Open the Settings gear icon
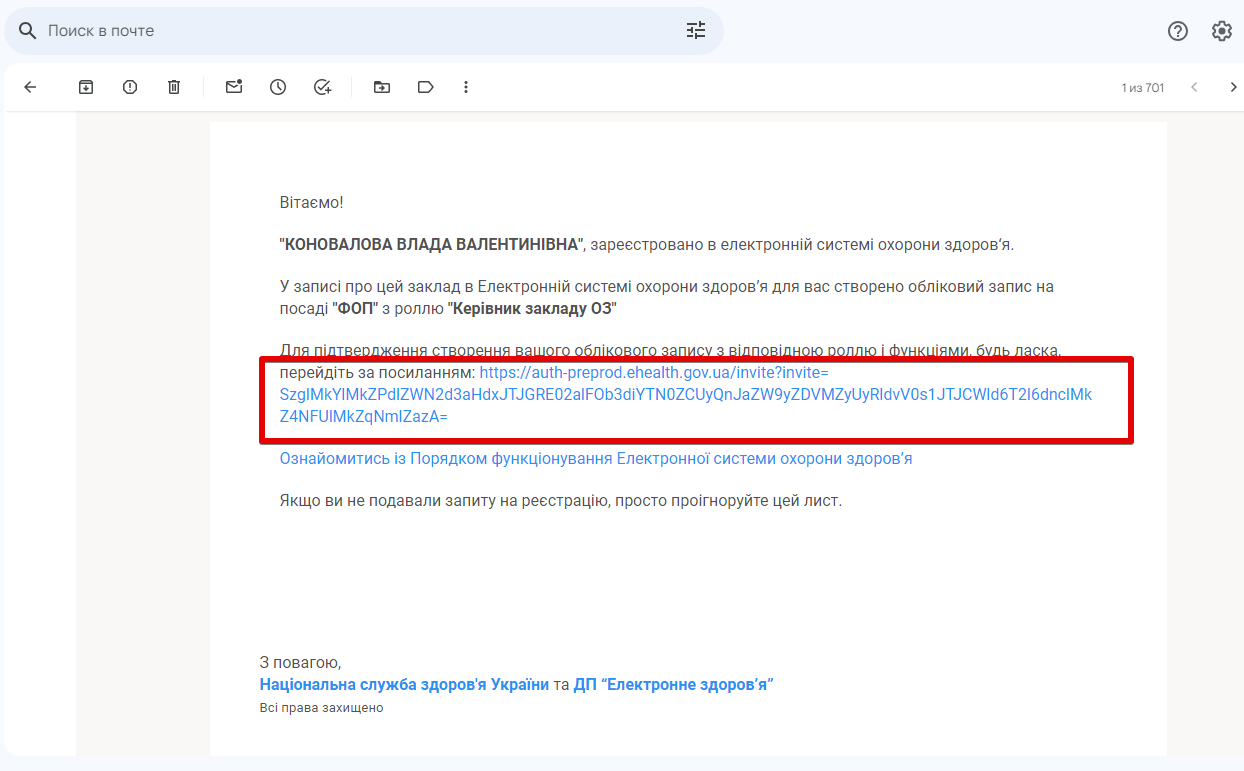This screenshot has width=1244, height=771. click(1222, 31)
